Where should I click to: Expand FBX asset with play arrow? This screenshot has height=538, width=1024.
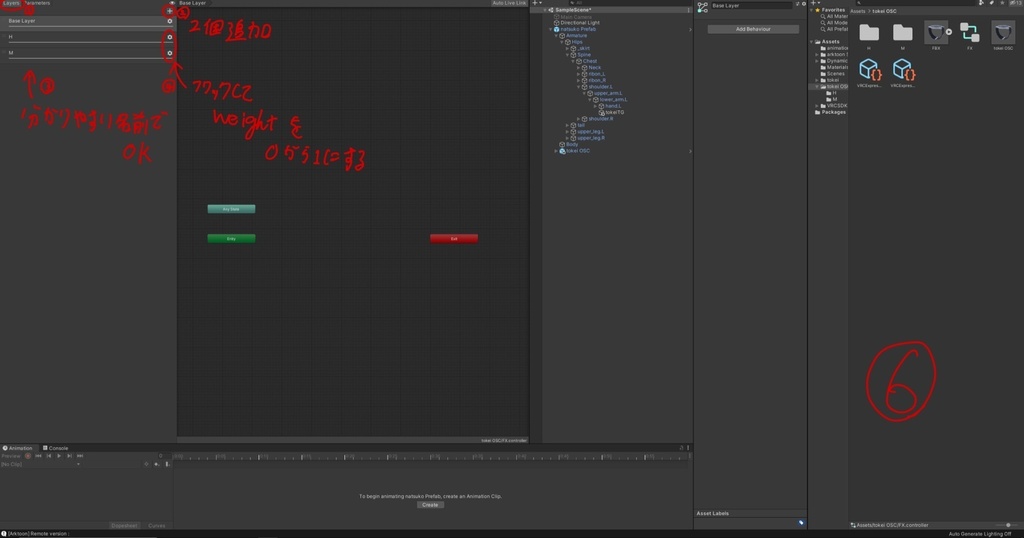pyautogui.click(x=949, y=32)
